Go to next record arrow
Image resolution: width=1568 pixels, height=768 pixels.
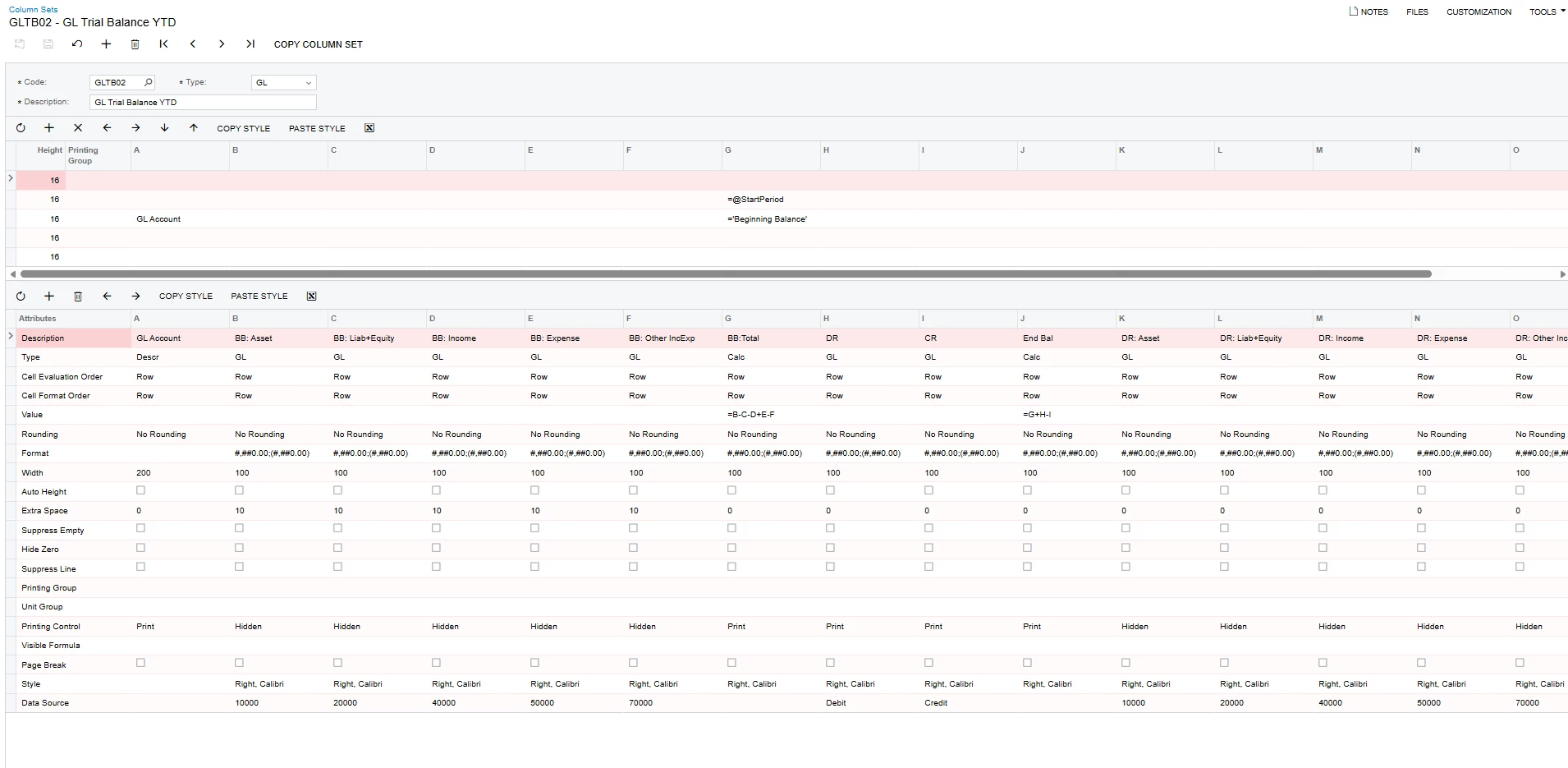pos(222,44)
